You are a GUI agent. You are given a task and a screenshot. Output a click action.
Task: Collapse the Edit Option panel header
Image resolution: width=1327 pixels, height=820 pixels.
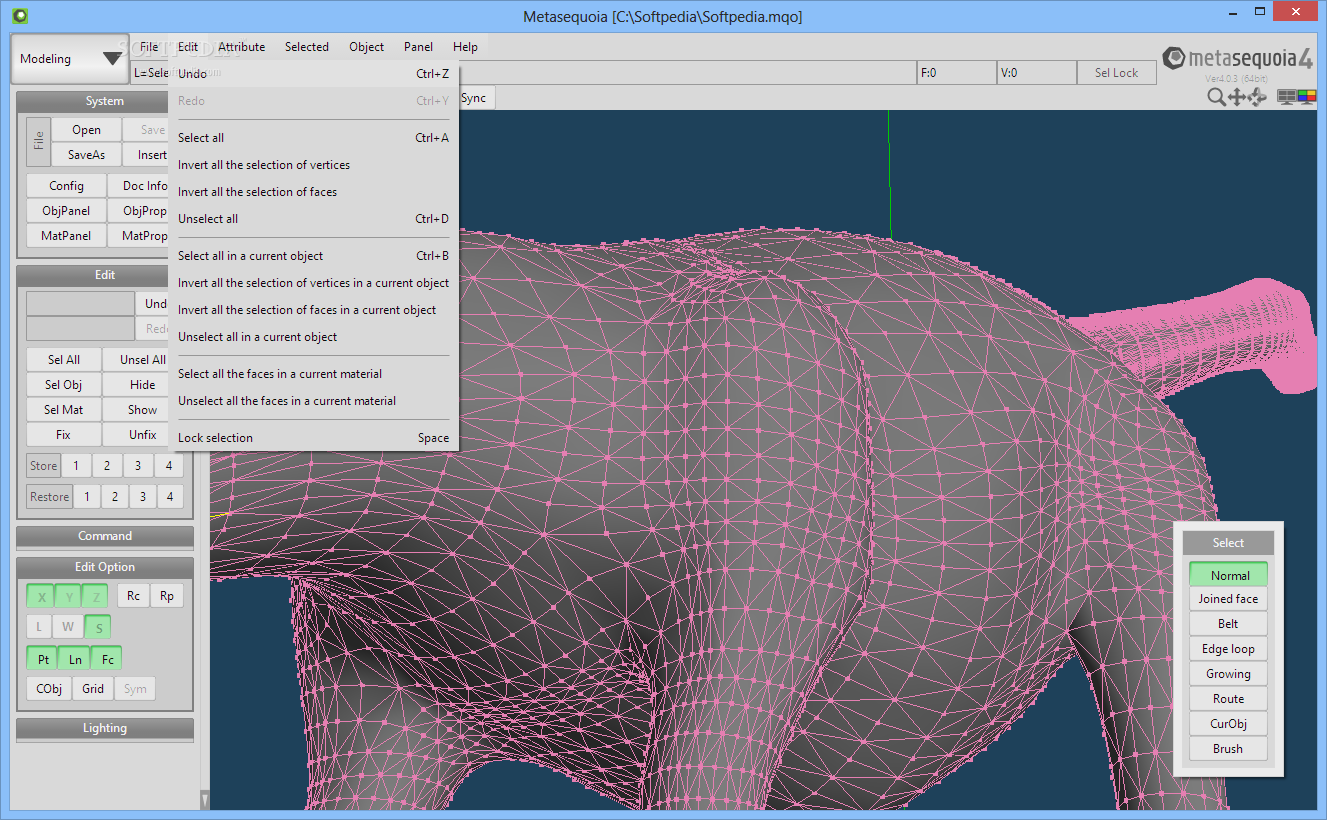click(x=105, y=567)
